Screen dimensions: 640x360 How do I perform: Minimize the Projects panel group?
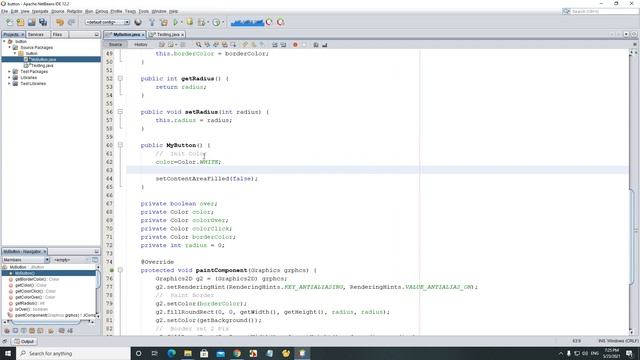(96, 35)
